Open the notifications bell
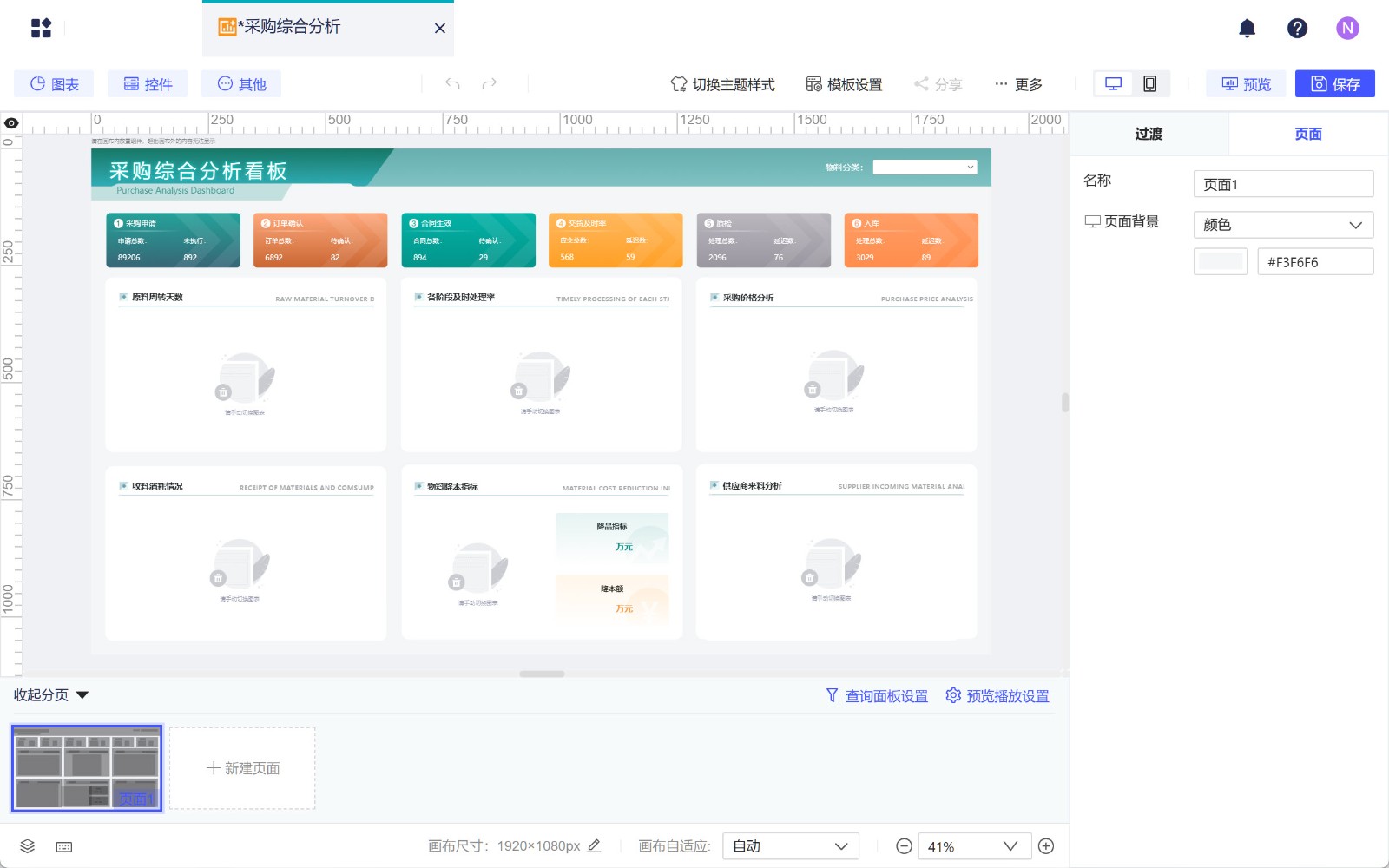The image size is (1389, 868). click(x=1247, y=28)
